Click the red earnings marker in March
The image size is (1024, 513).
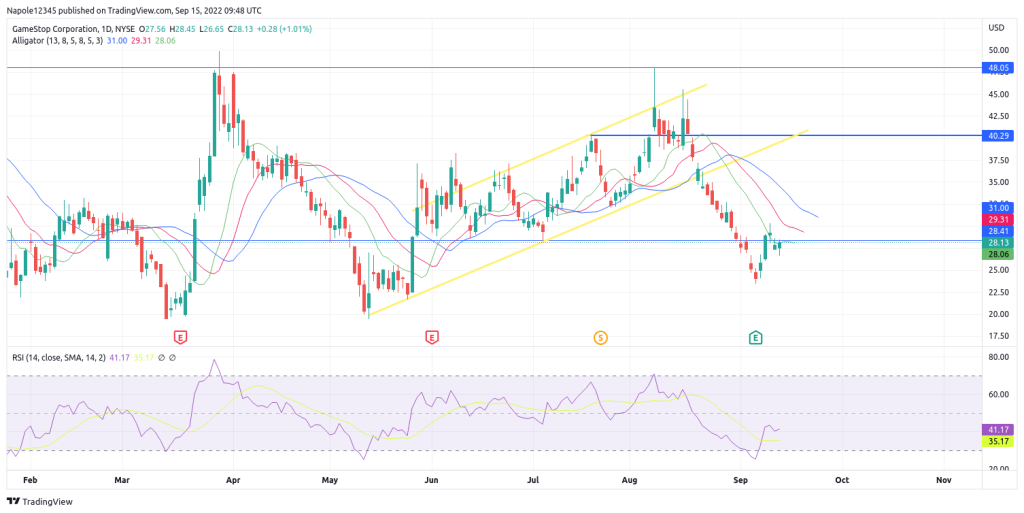tap(180, 337)
